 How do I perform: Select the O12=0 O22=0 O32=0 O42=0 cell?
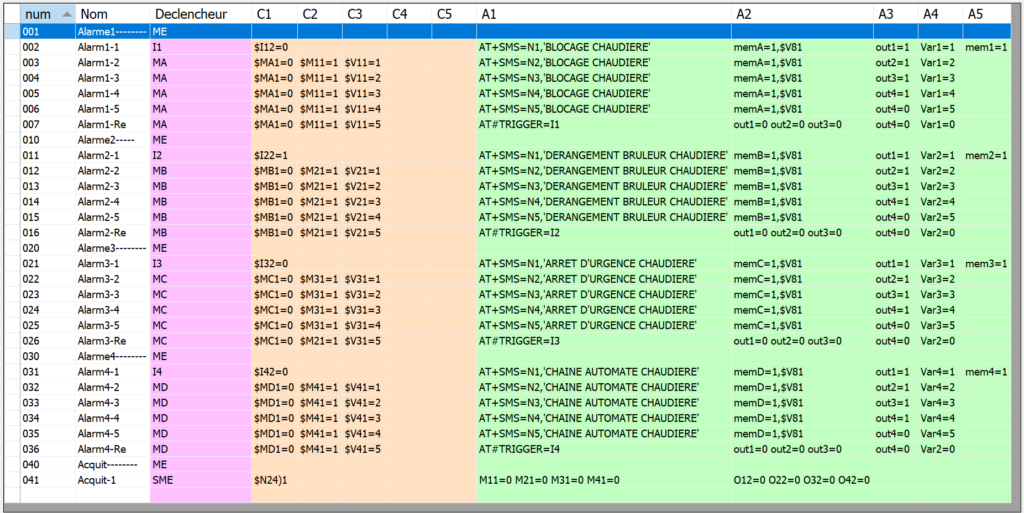click(x=801, y=480)
